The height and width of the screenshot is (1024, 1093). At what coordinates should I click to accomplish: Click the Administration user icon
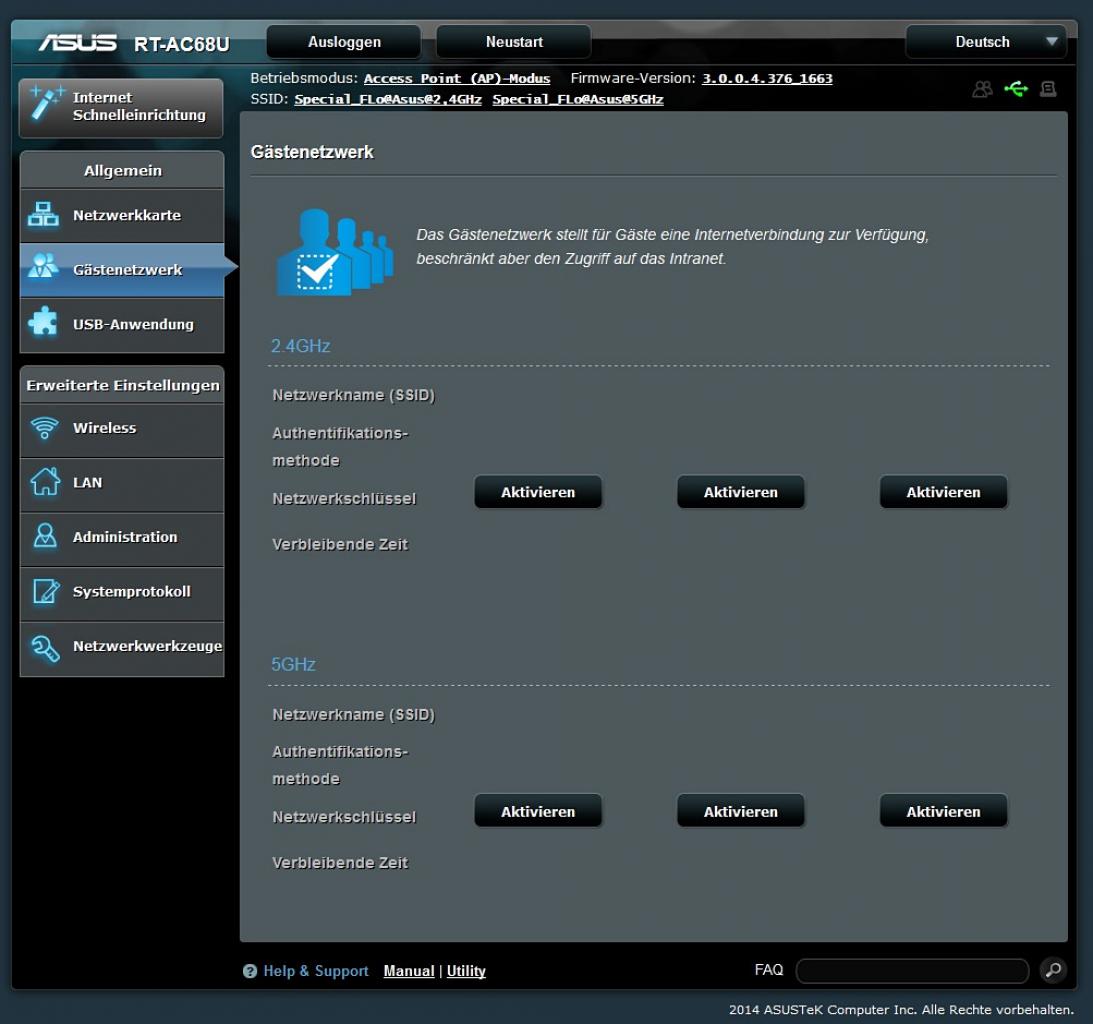pos(45,536)
